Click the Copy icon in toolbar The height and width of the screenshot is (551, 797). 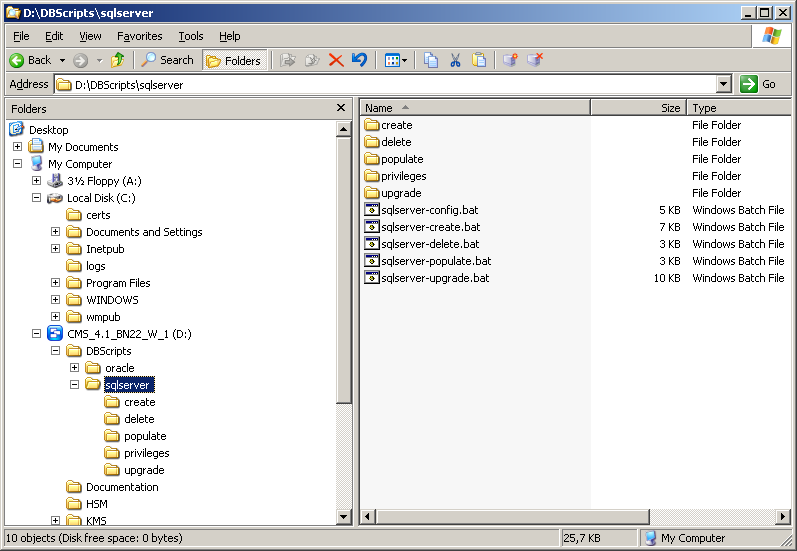[431, 60]
